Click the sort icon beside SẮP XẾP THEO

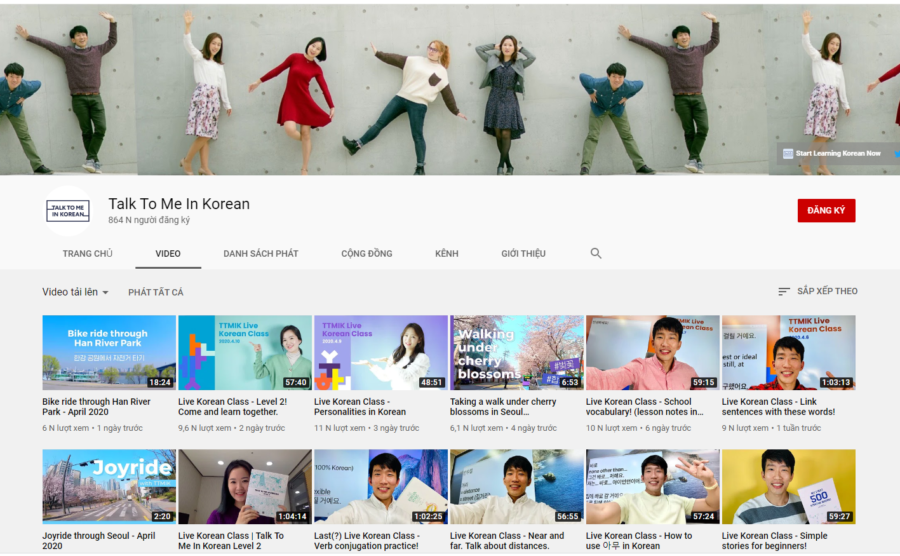[x=783, y=291]
